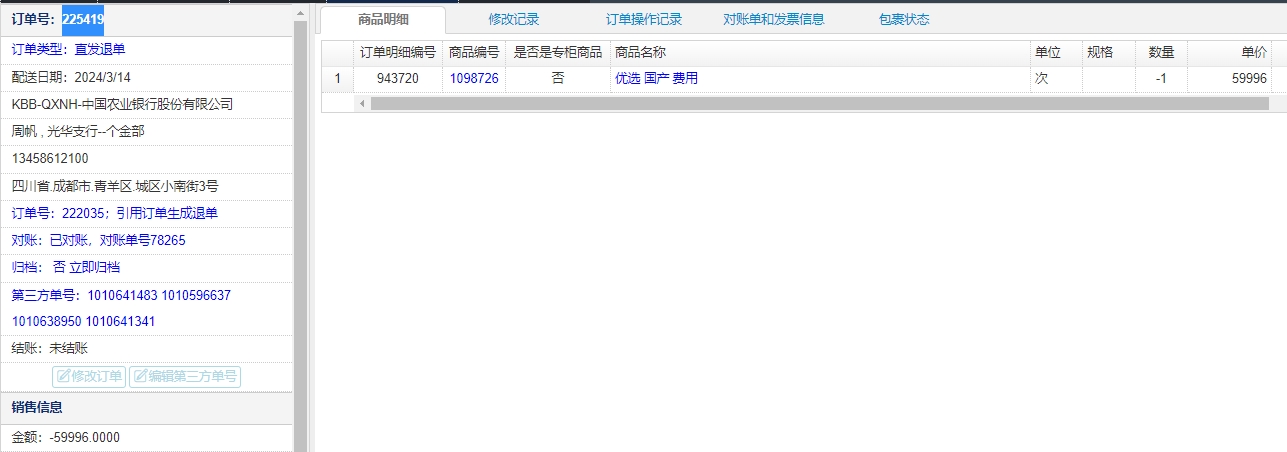Click the 单价 column header
Viewport: 1287px width, 452px height.
coord(1229,52)
